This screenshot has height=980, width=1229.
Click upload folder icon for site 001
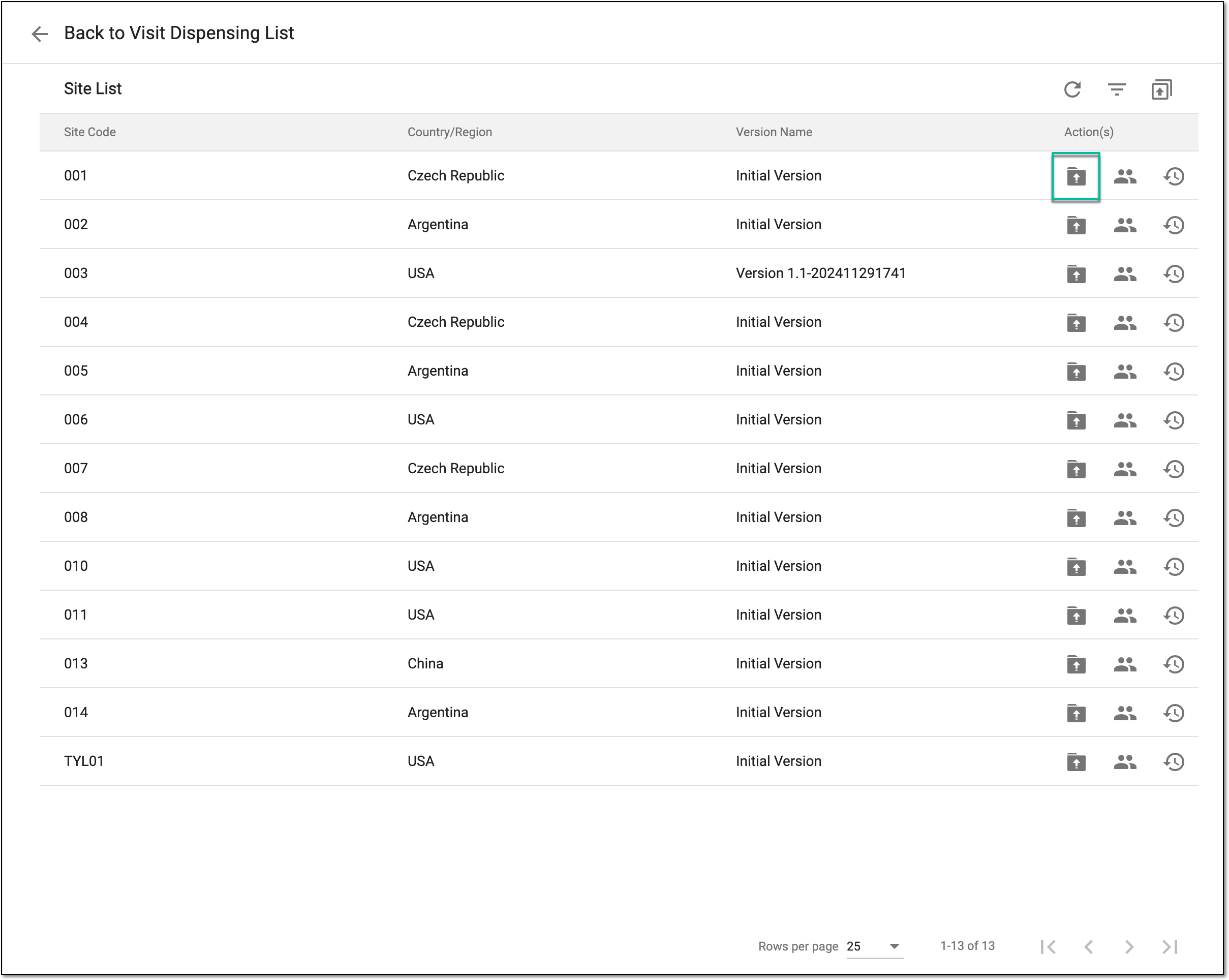[x=1076, y=176]
